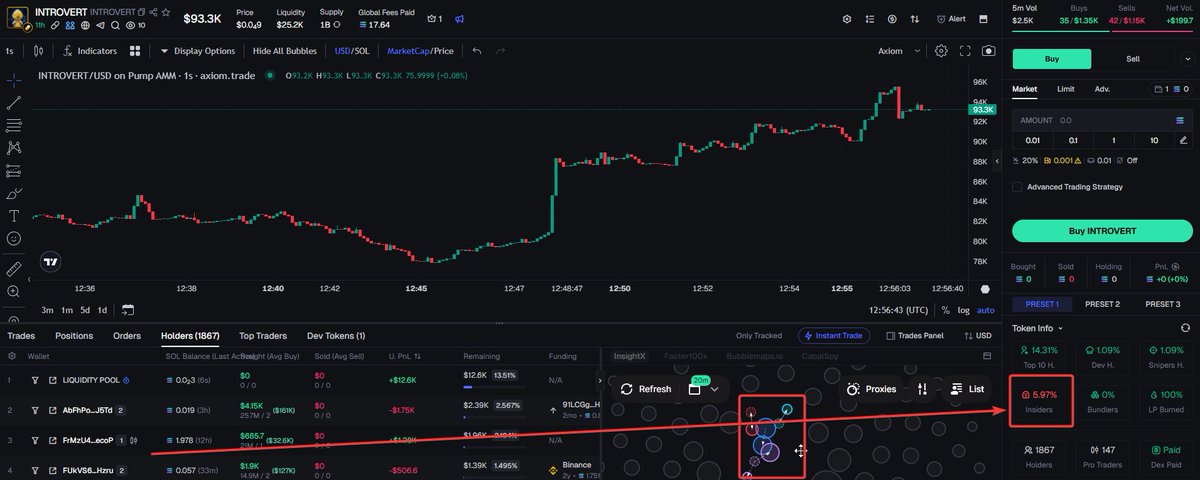Switch to the Sell tab
Viewport: 1200px width, 480px height.
[1133, 59]
